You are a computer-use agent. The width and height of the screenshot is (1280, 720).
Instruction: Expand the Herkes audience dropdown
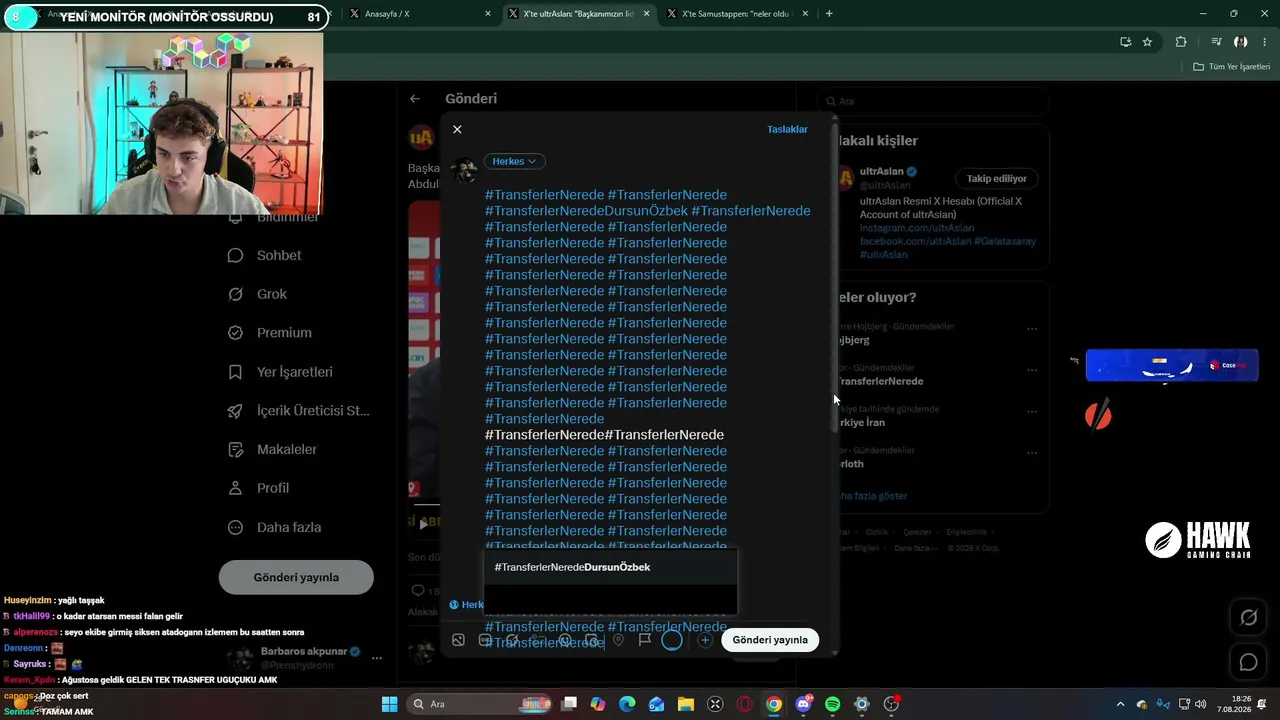tap(515, 161)
